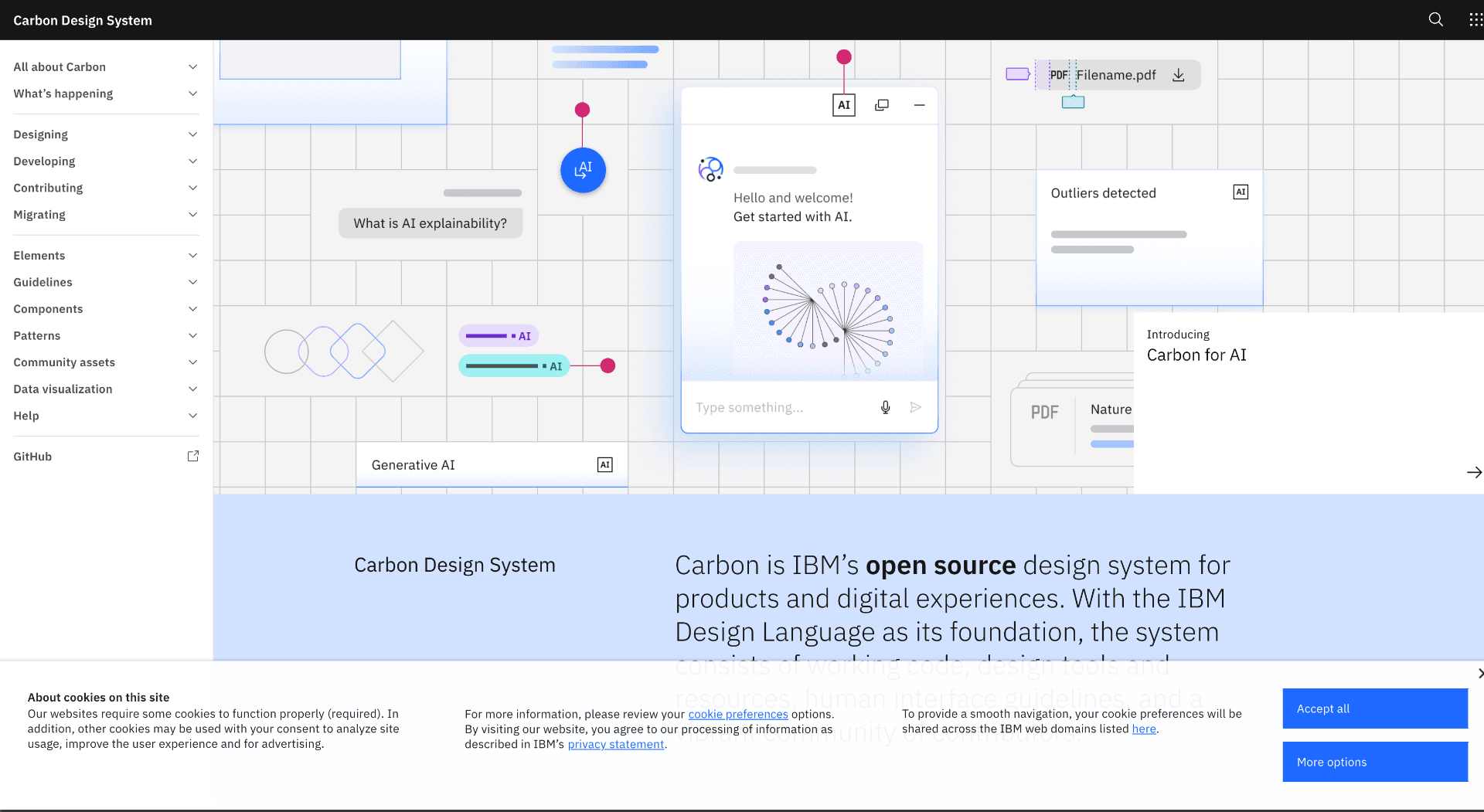Open the Patterns nav item
Screen dimensions: 1484x812
pos(106,335)
